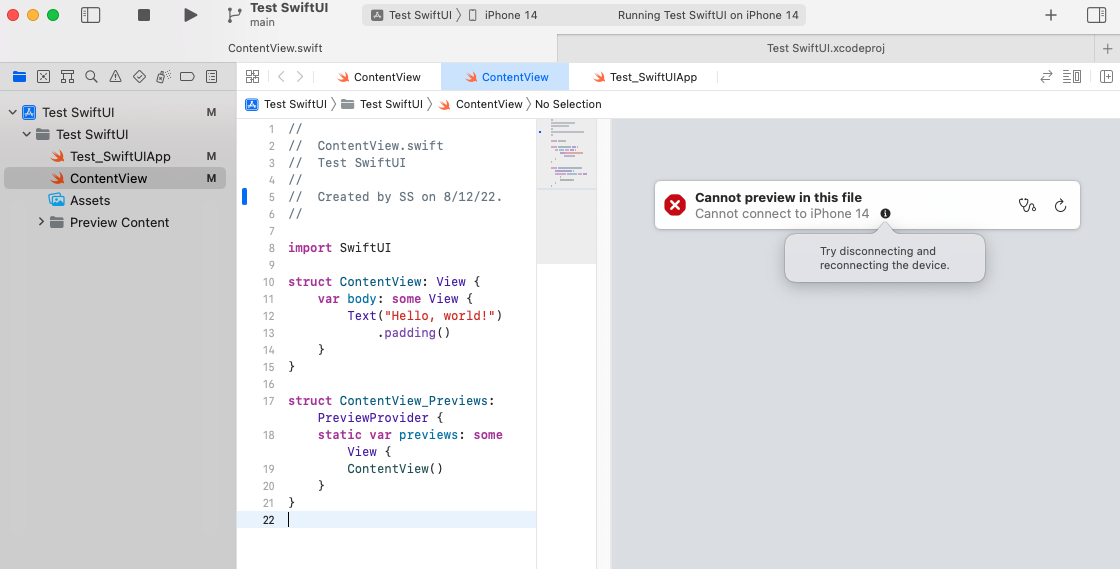Show the Test navigator
The image size is (1120, 569).
(x=139, y=76)
